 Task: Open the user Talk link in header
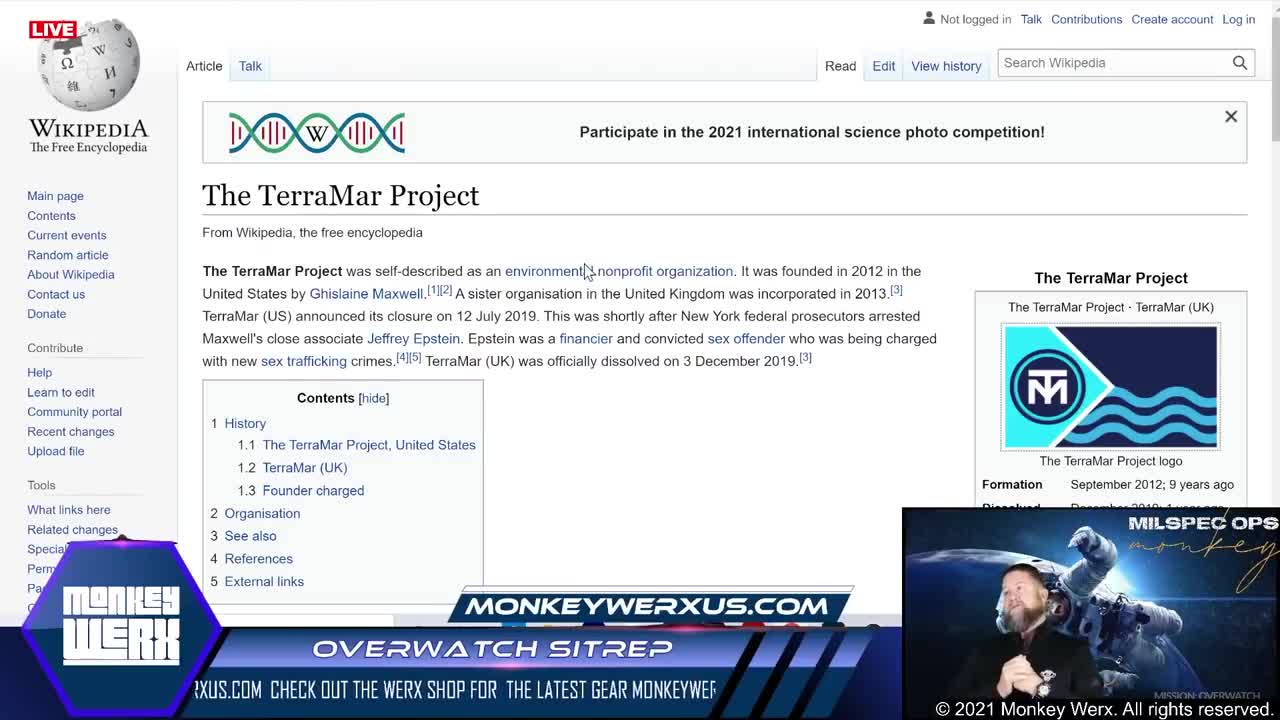pos(1031,19)
